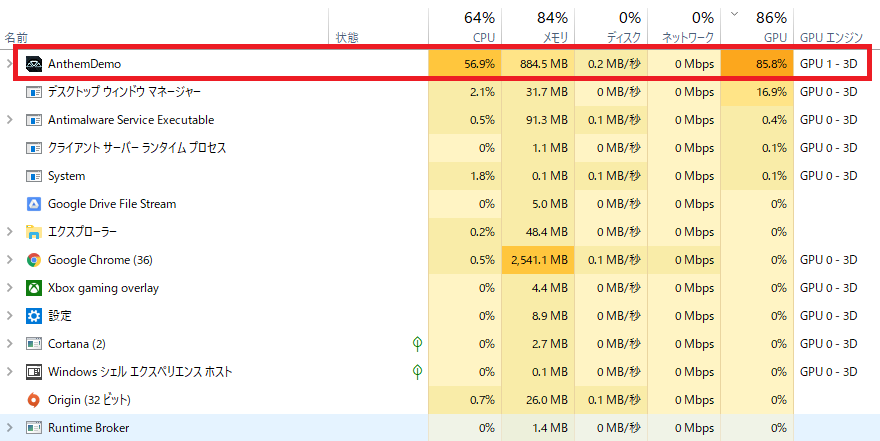Click 設定 memory value 8.9 MB
The height and width of the screenshot is (441, 880).
[549, 316]
